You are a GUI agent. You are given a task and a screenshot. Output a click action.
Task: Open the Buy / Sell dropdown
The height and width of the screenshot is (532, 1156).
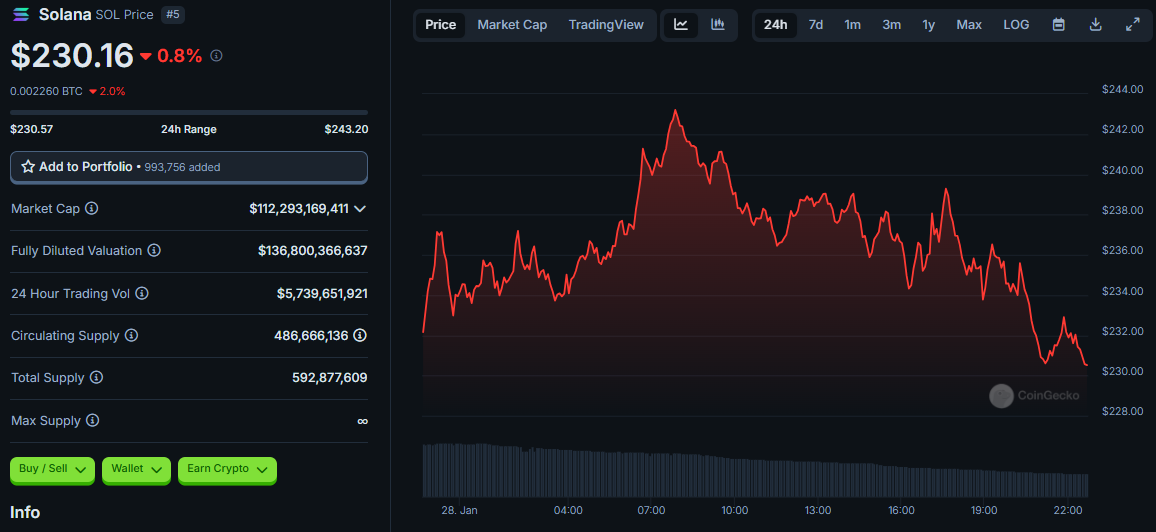point(52,469)
